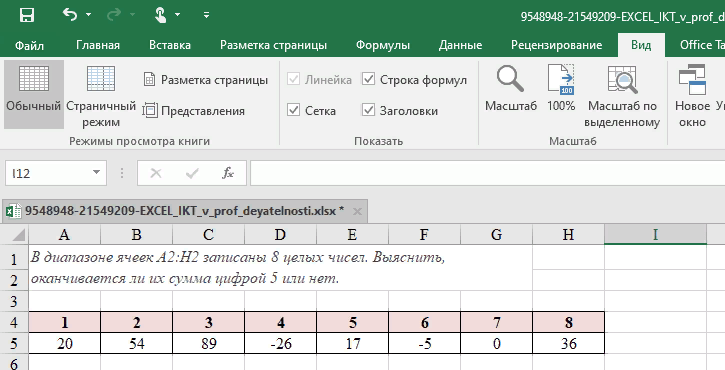Toggle the Заголовки headings checkbox
725x370 pixels.
[x=369, y=110]
